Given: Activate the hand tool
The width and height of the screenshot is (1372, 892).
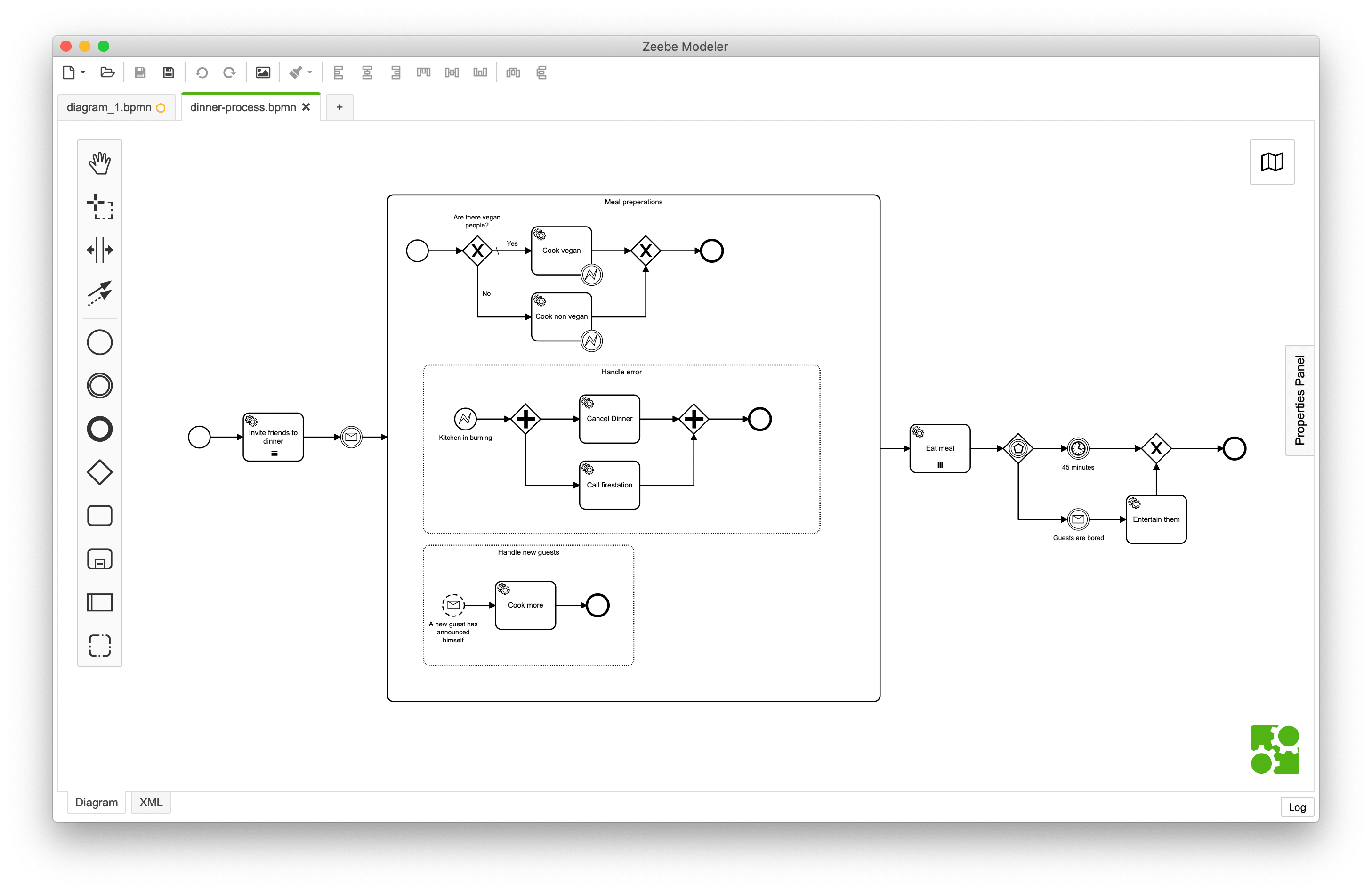Looking at the screenshot, I should pyautogui.click(x=100, y=163).
